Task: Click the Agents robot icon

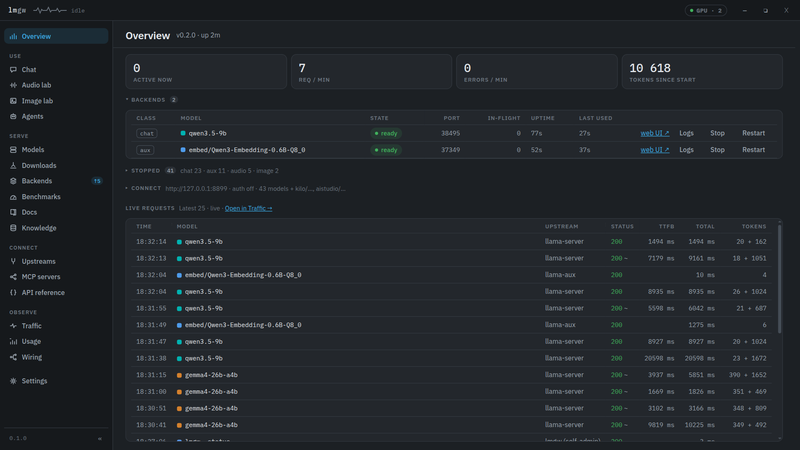Action: (13, 116)
